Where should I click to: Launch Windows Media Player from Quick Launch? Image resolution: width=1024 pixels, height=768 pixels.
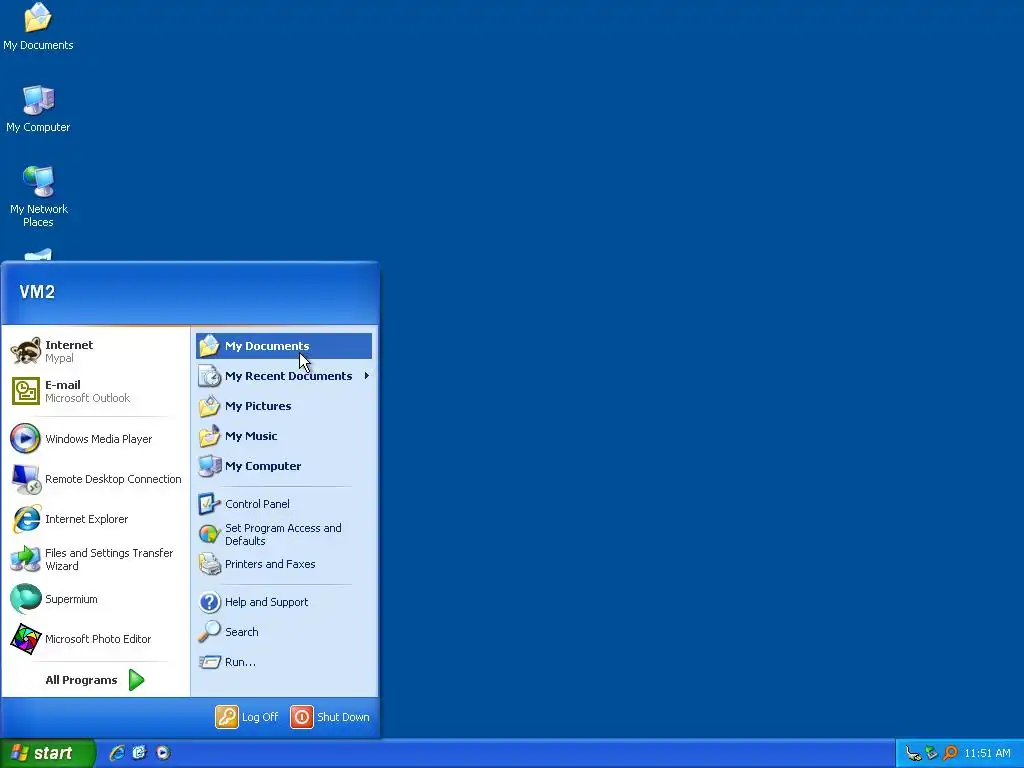tap(163, 753)
